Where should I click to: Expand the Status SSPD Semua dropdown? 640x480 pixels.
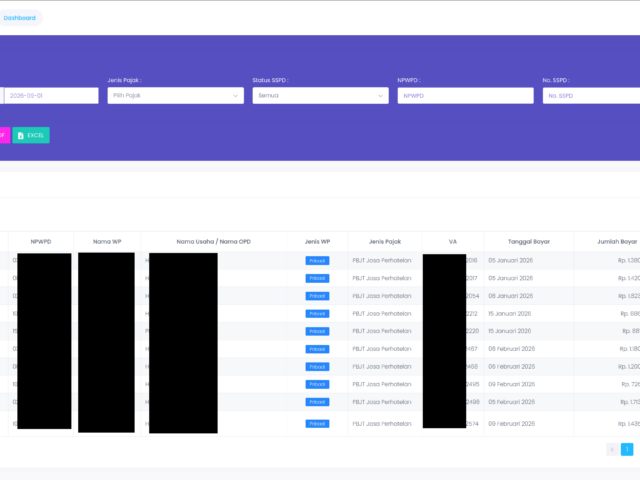point(320,96)
